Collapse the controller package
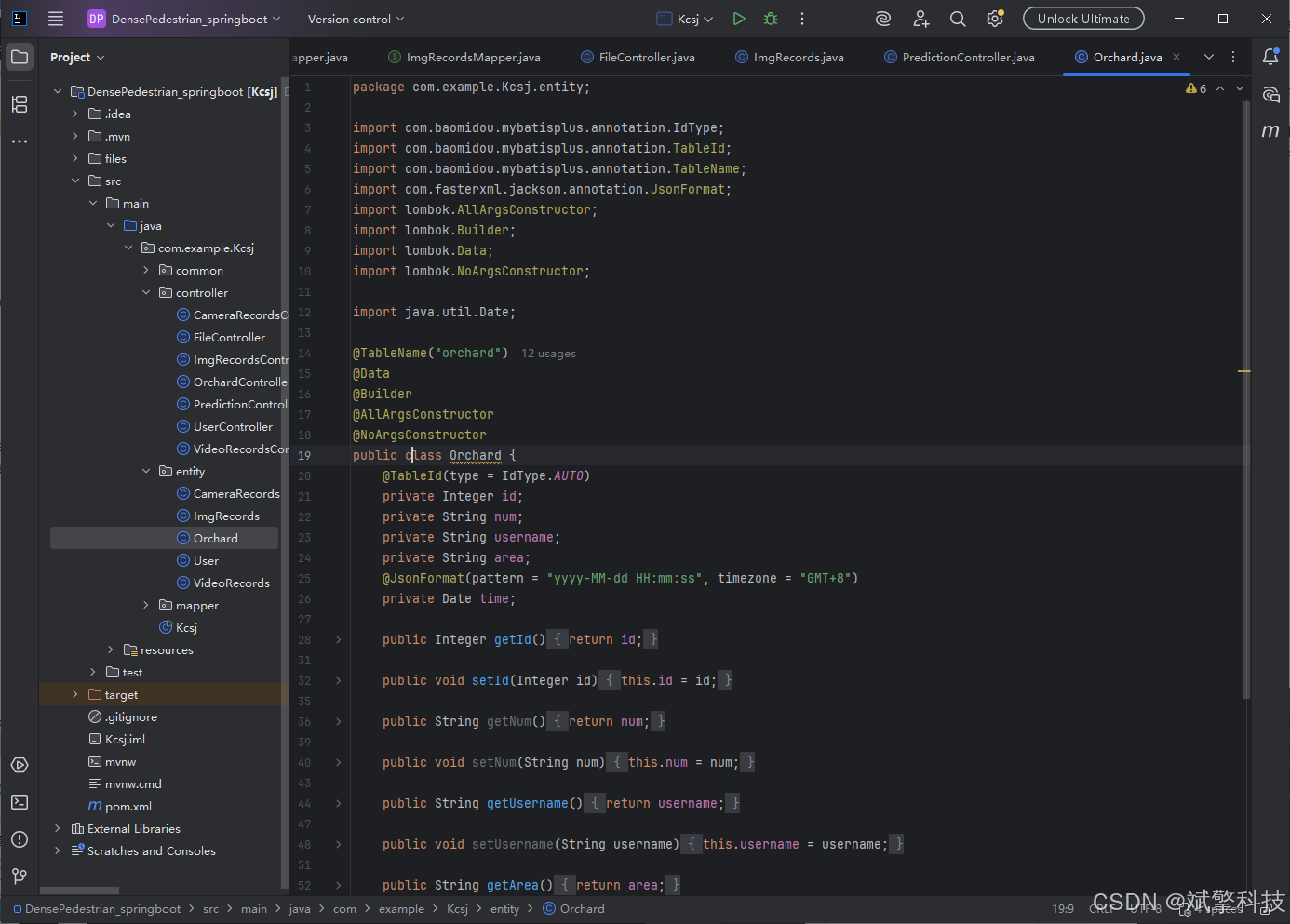 [x=146, y=292]
